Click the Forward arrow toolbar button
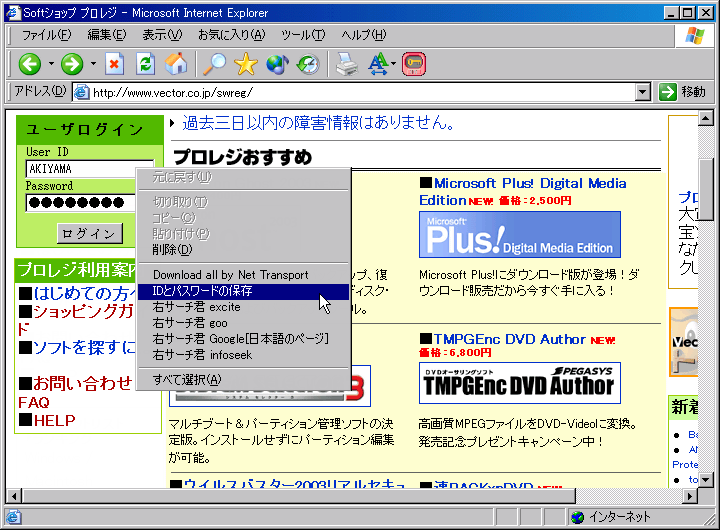Viewport: 720px width, 530px height. (72, 64)
